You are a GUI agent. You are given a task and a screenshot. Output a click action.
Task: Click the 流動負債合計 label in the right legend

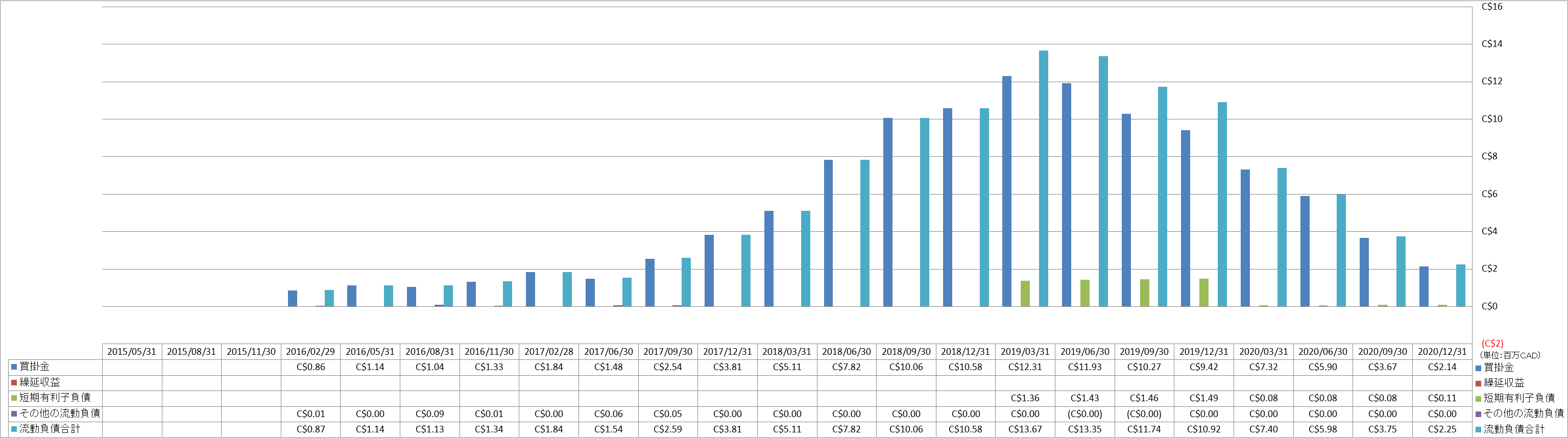pos(1514,429)
